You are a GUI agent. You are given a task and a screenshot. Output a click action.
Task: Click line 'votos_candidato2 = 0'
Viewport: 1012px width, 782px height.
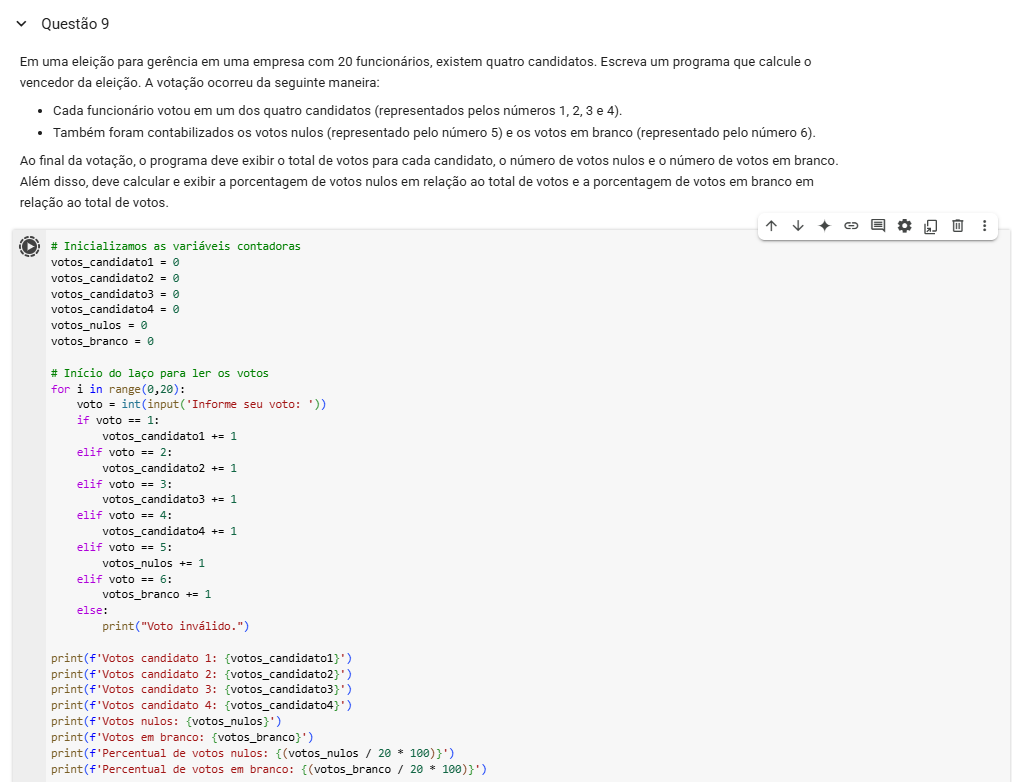[x=115, y=278]
